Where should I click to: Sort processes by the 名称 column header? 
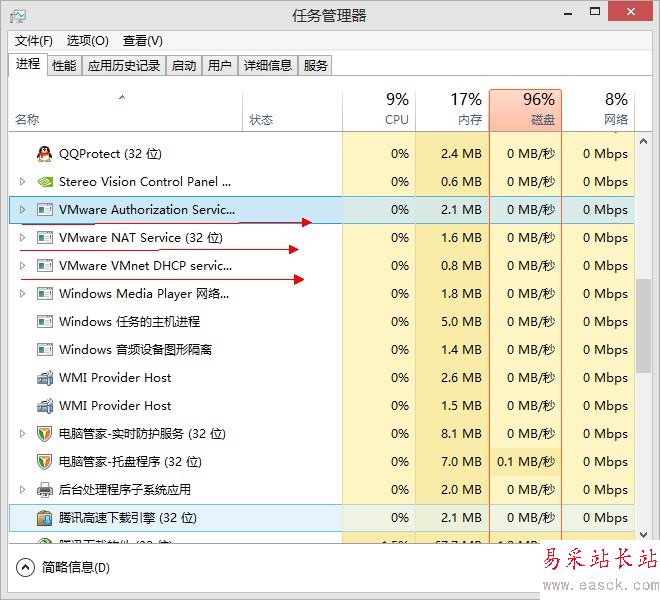[125, 110]
